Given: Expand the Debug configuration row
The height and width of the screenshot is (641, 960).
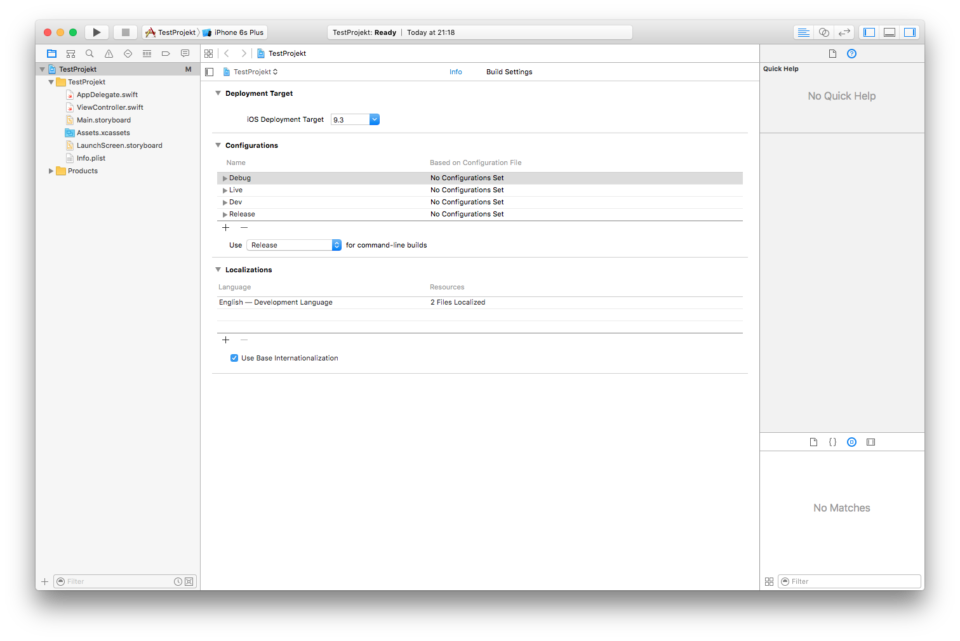Looking at the screenshot, I should 225,178.
